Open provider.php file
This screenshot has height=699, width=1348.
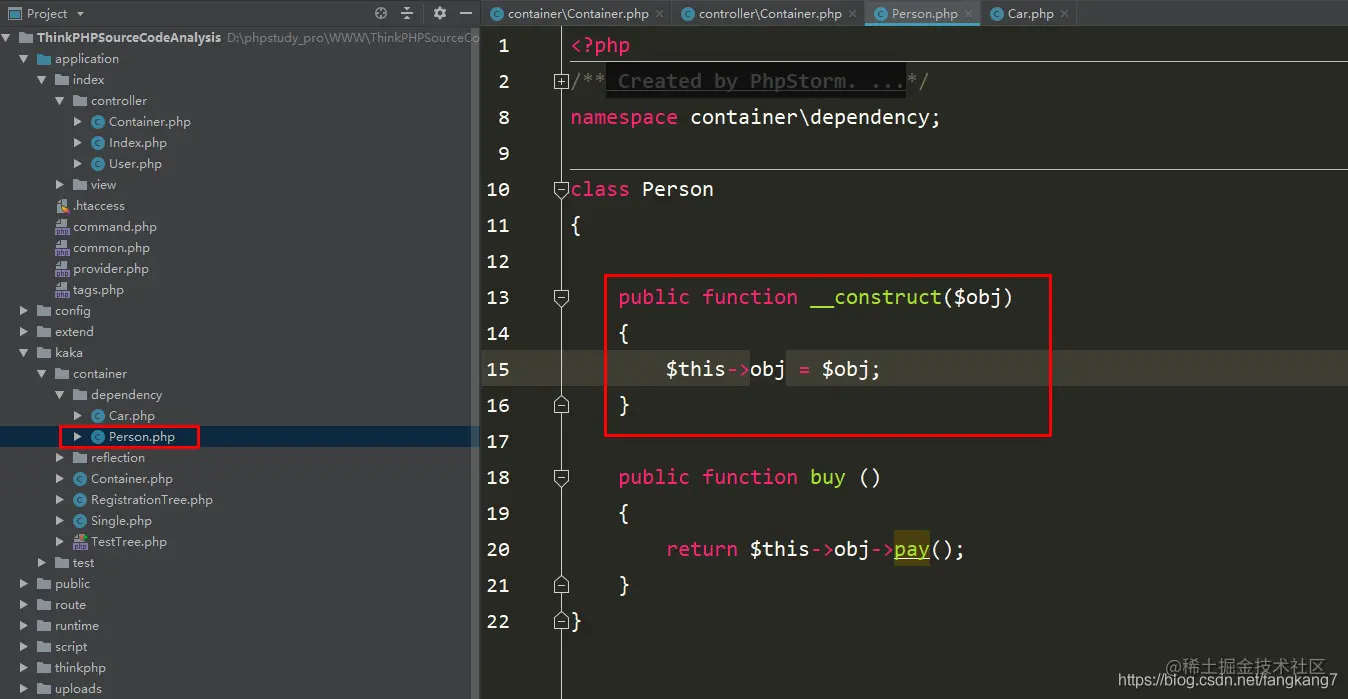pos(111,269)
